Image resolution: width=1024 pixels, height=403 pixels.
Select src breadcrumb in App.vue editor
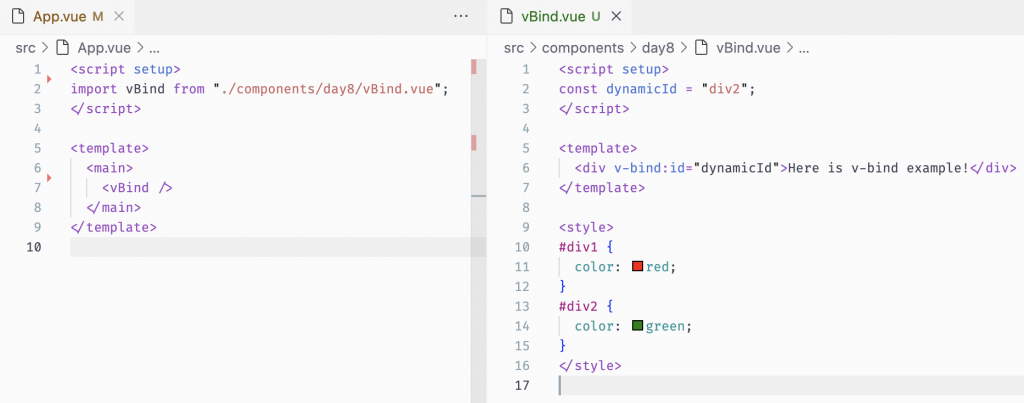25,48
